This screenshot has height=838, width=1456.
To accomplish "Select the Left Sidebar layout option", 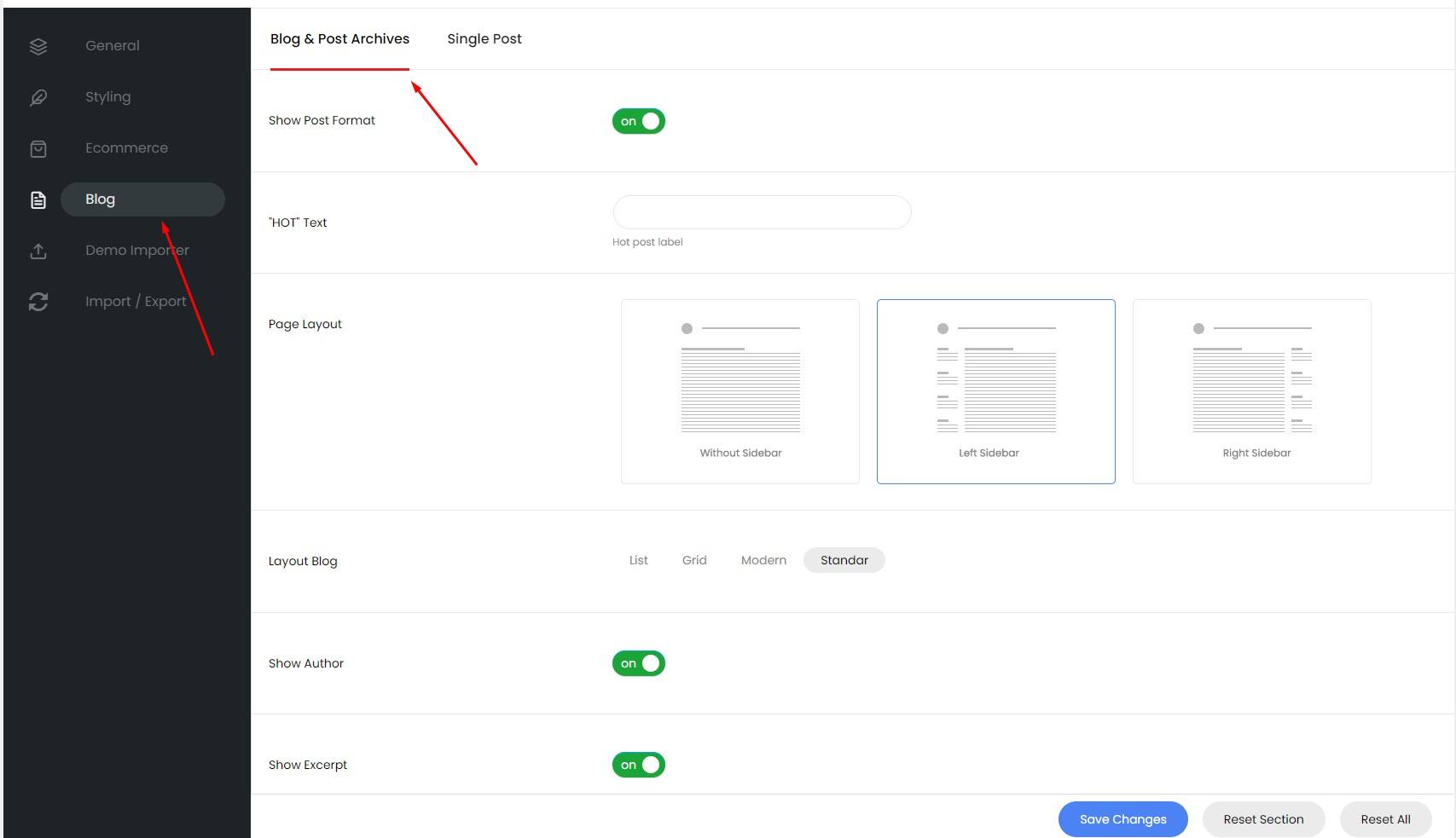I will (x=995, y=391).
